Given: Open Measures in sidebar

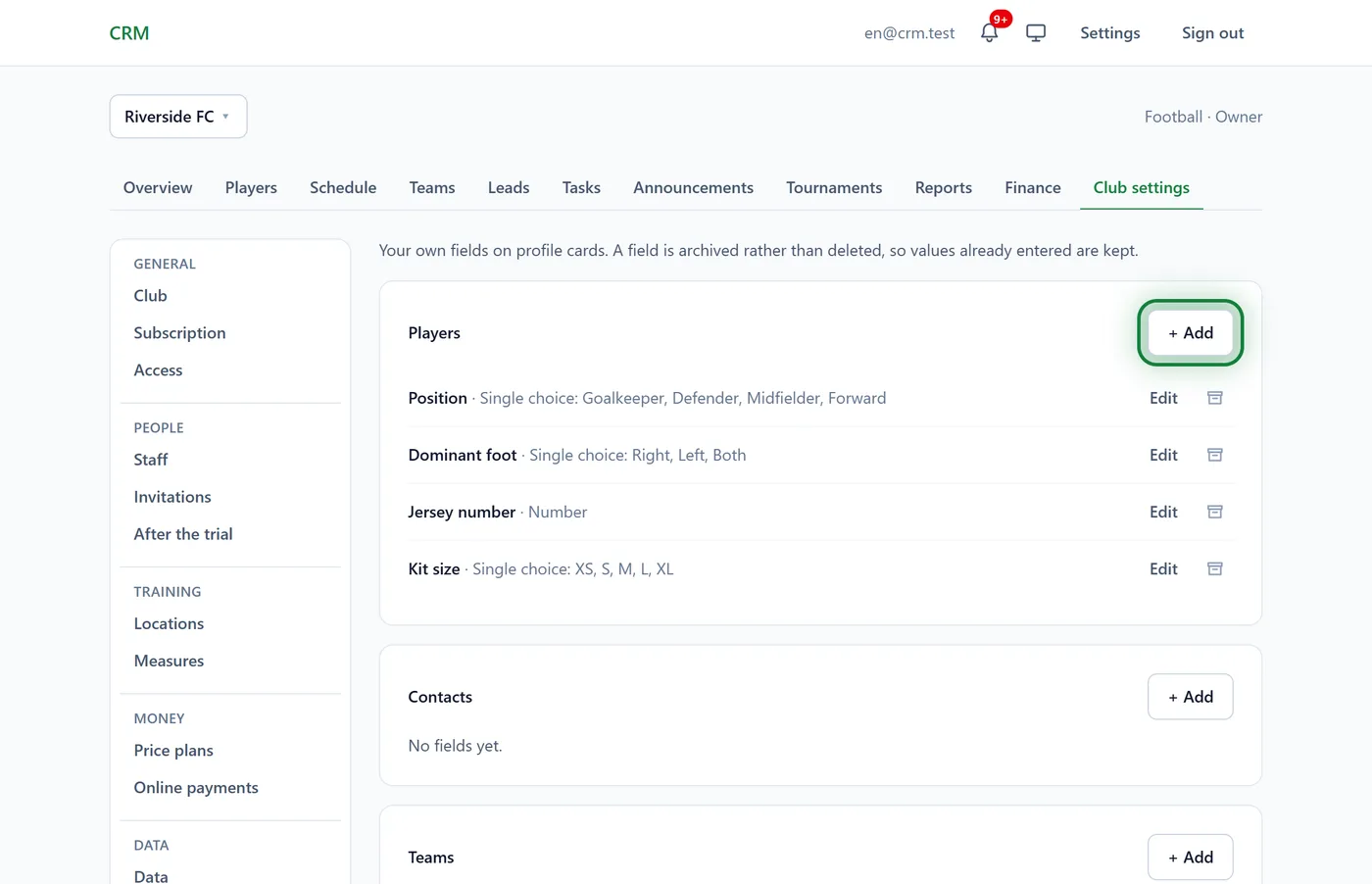Looking at the screenshot, I should (x=169, y=661).
